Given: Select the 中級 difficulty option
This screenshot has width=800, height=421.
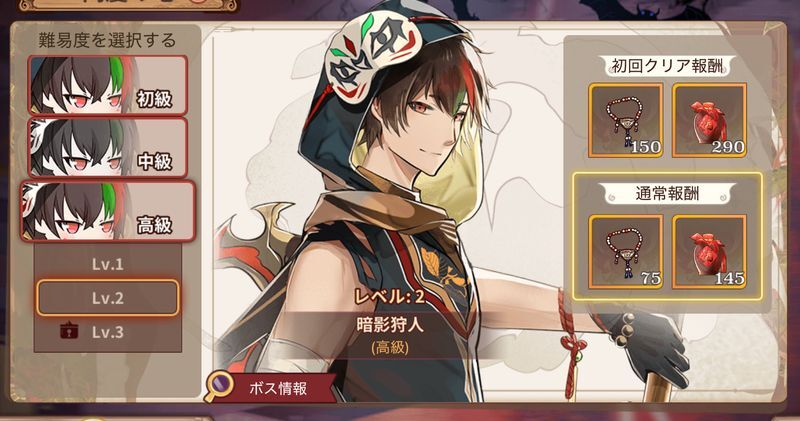Looking at the screenshot, I should [108, 148].
